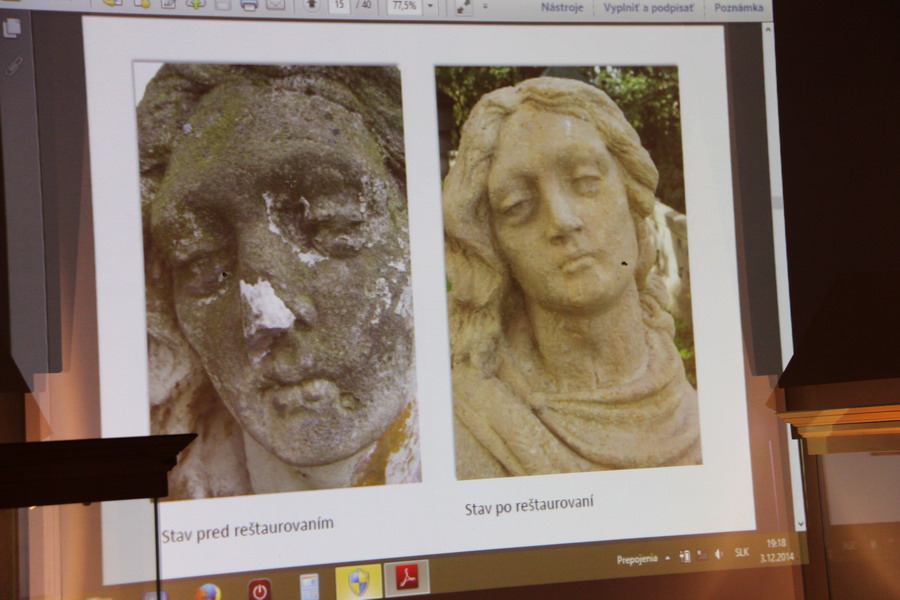Click the Print icon in the Reader toolbar

click(x=249, y=5)
